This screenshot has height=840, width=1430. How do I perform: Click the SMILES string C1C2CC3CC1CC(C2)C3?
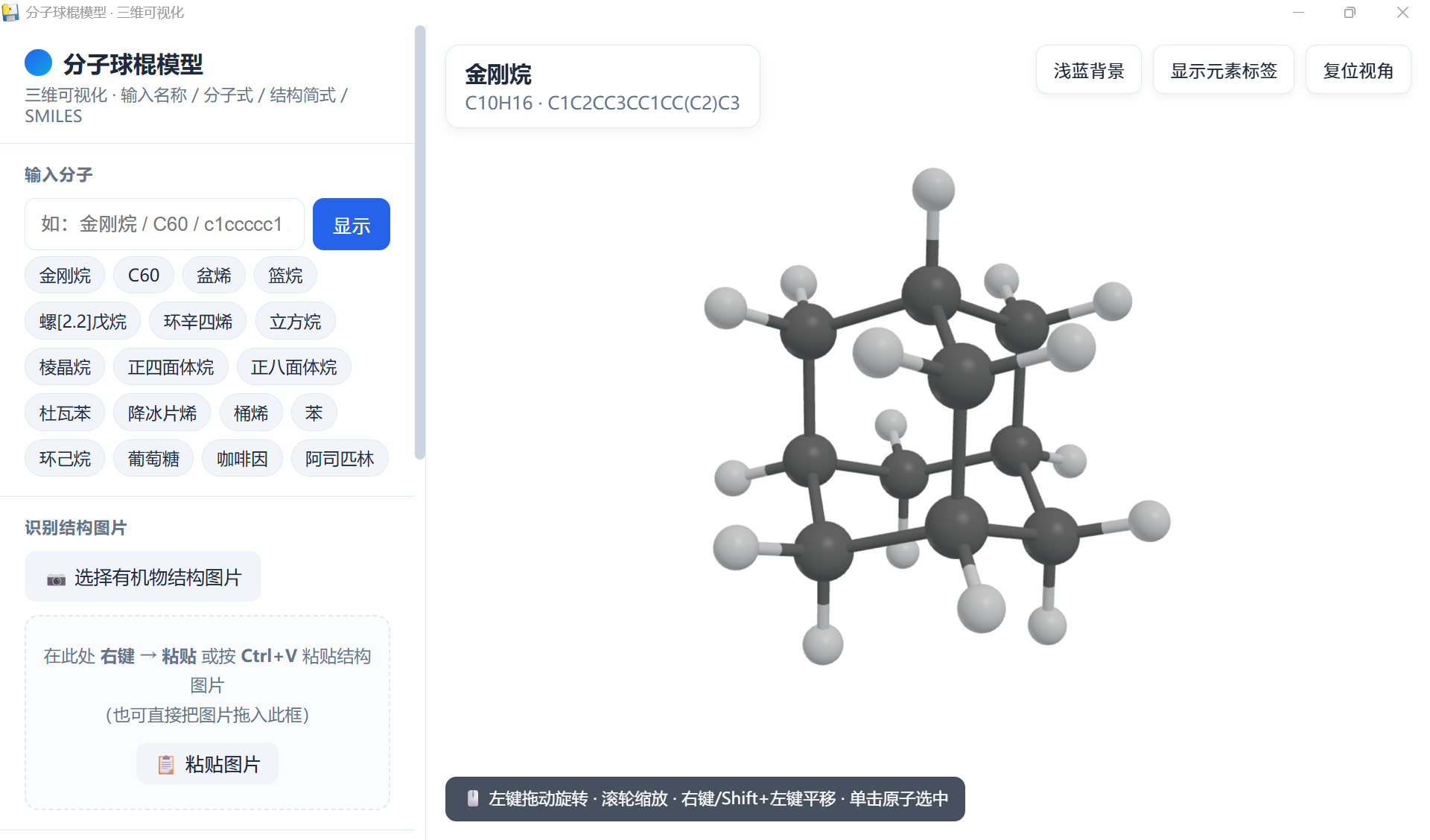pos(643,103)
